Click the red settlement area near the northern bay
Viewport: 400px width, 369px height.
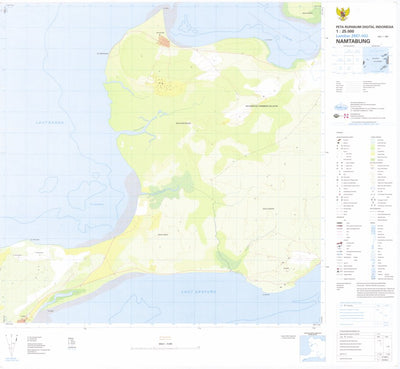click(x=164, y=42)
